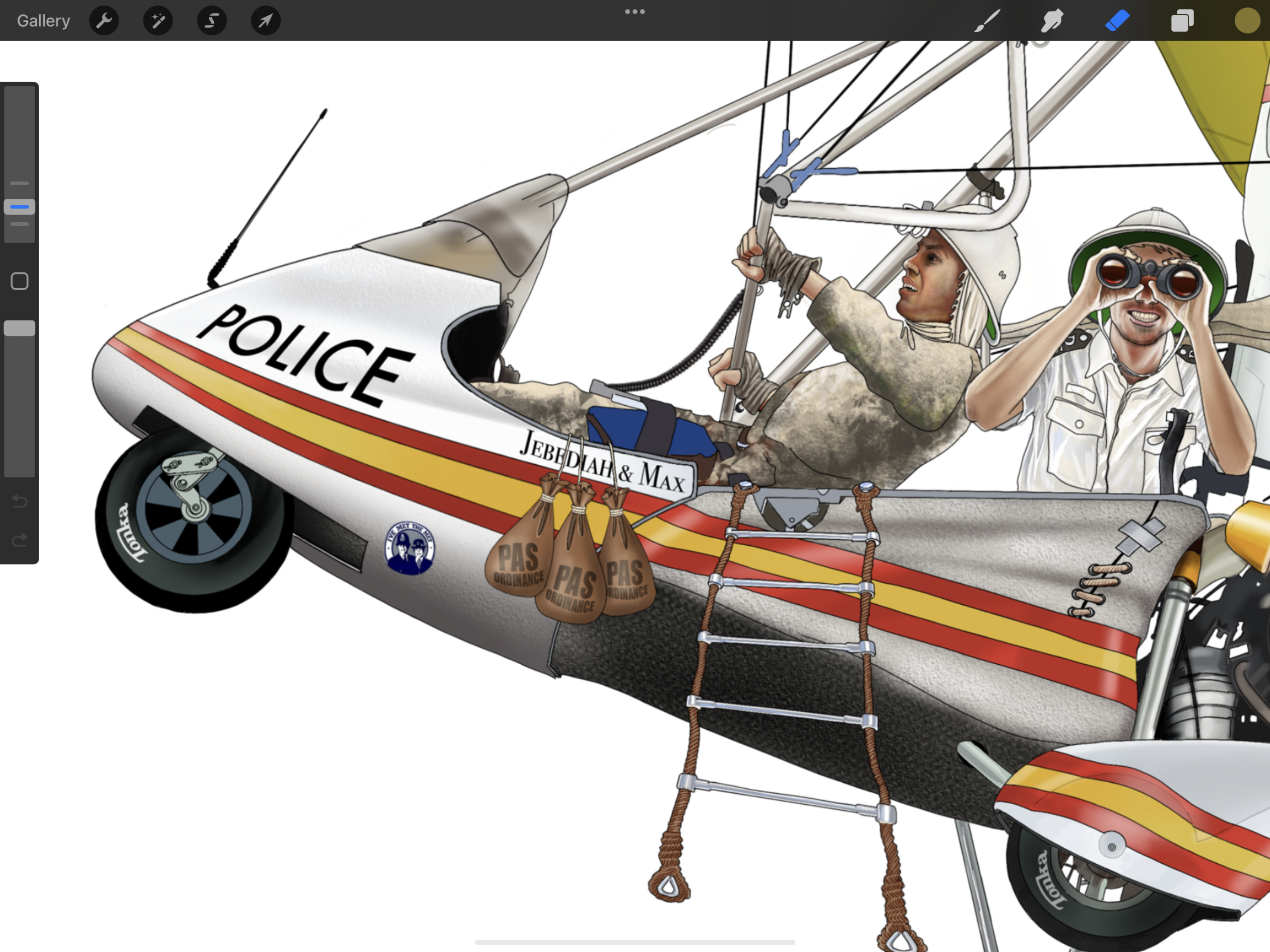Tap the square Modify button on the sidebar
The width and height of the screenshot is (1270, 952).
pyautogui.click(x=19, y=281)
